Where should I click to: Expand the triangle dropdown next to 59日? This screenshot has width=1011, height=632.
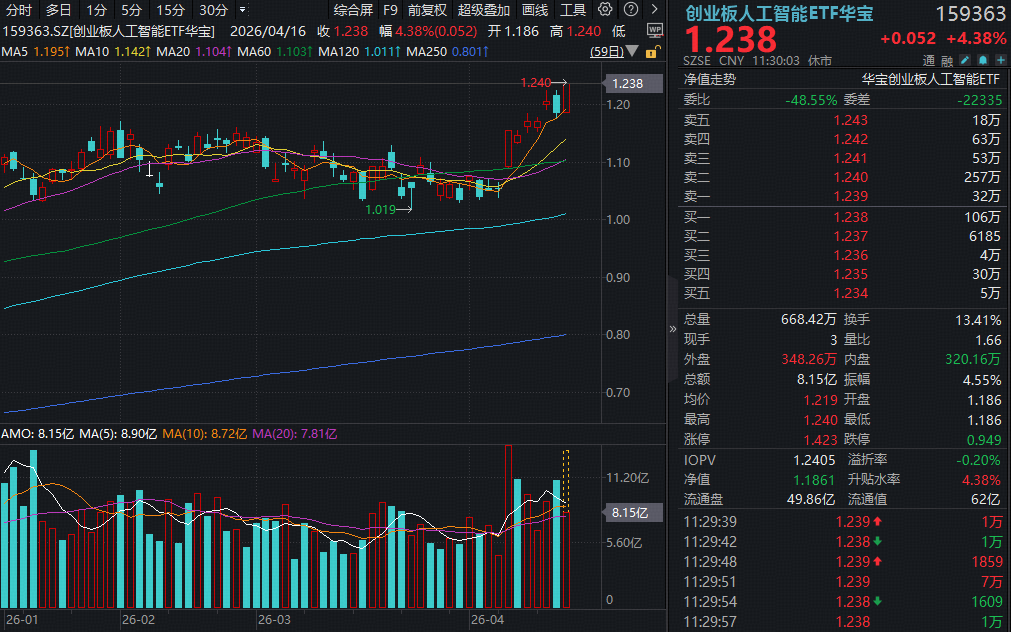click(x=632, y=51)
